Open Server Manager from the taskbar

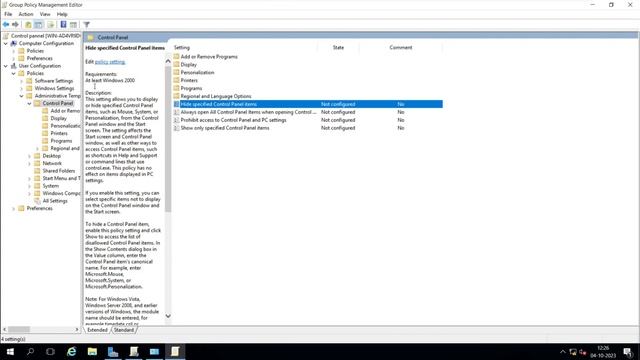tap(113, 351)
